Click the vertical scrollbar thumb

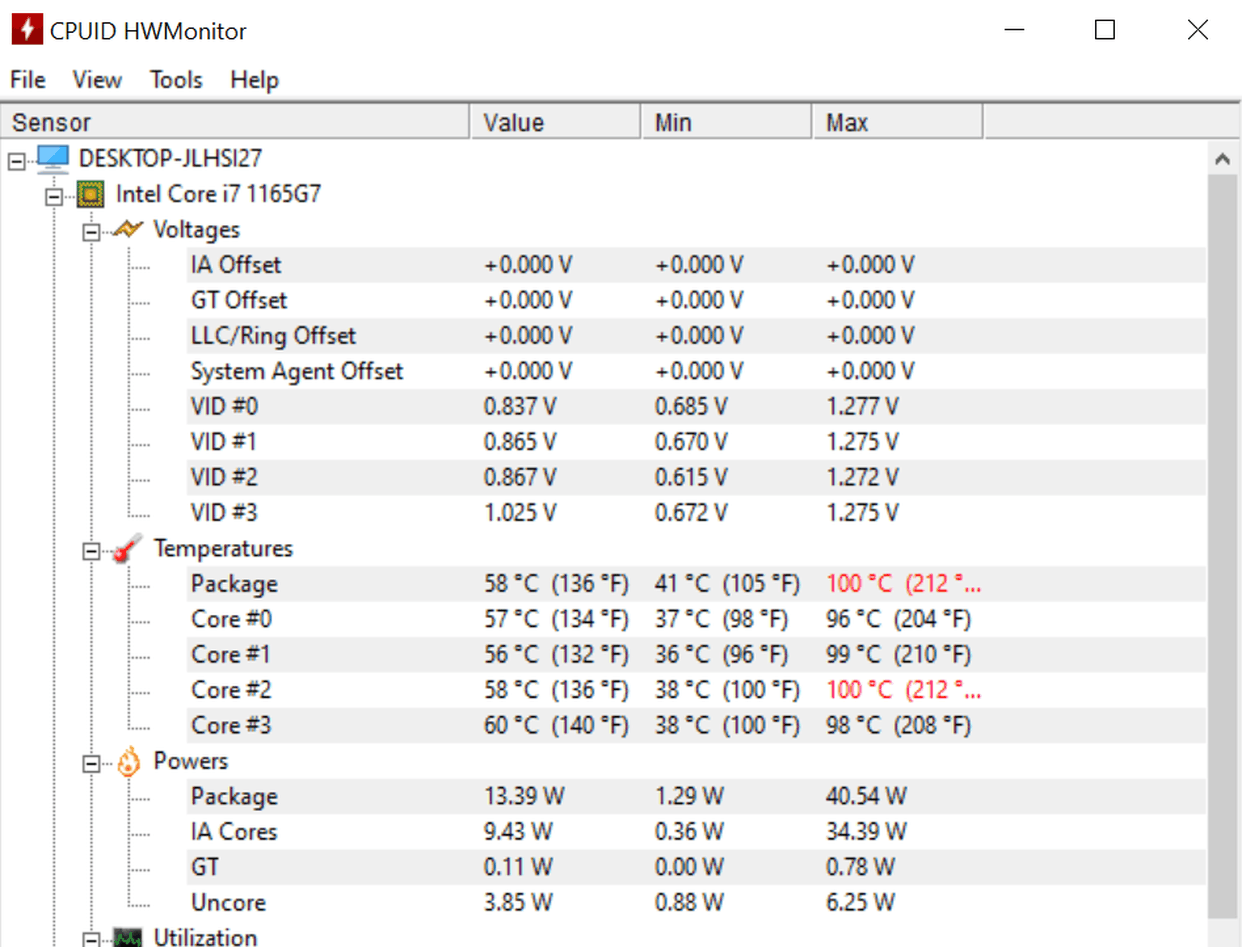[1222, 546]
